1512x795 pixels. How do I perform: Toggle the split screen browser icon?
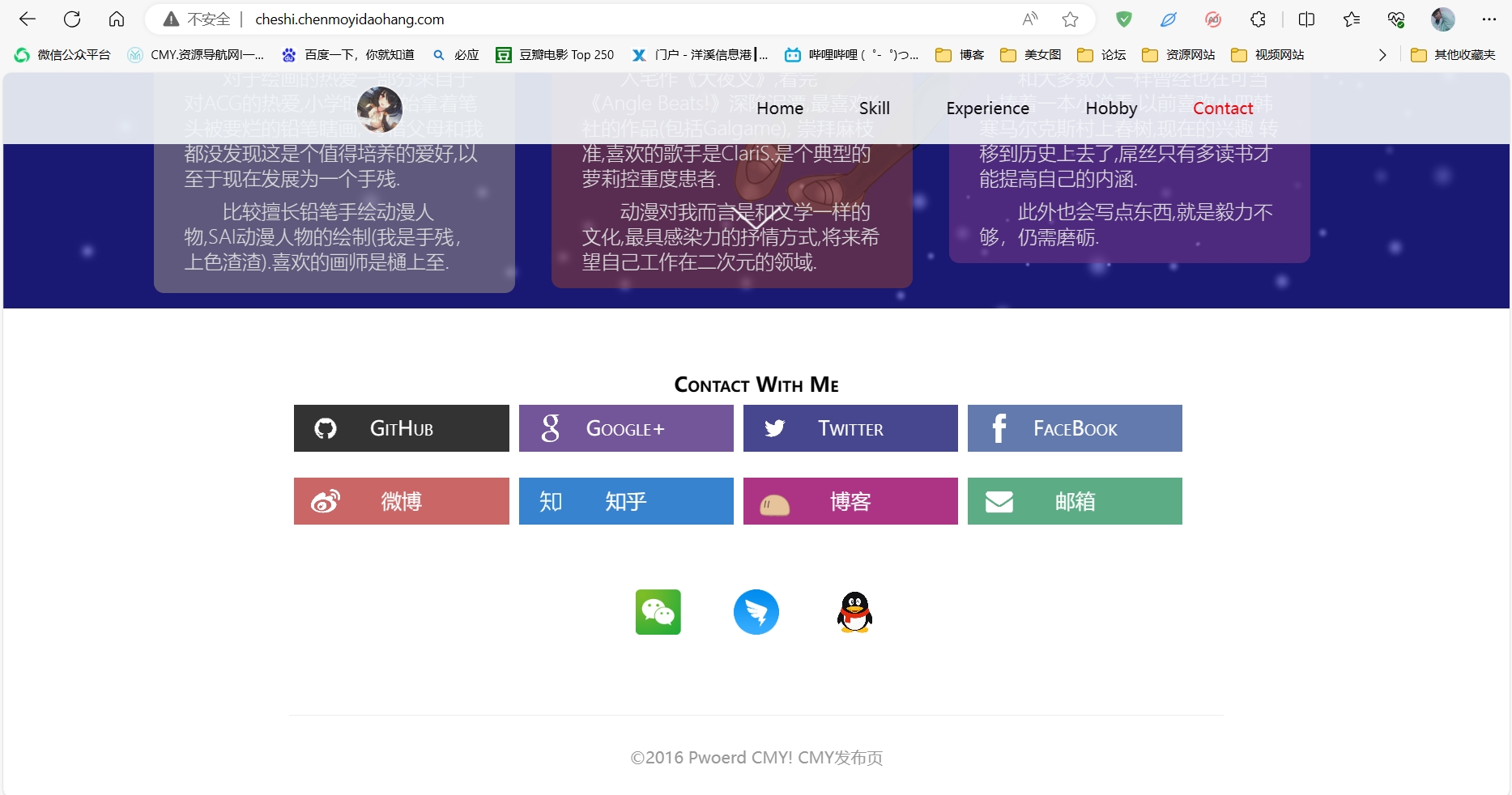coord(1306,19)
